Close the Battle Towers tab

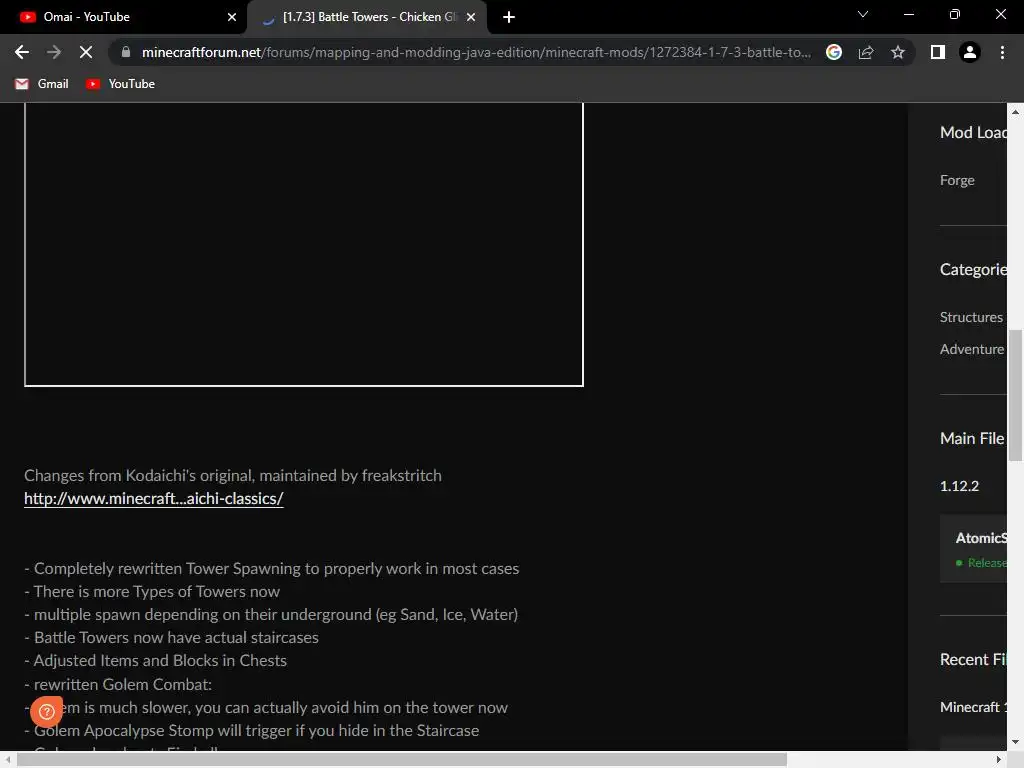[x=471, y=17]
